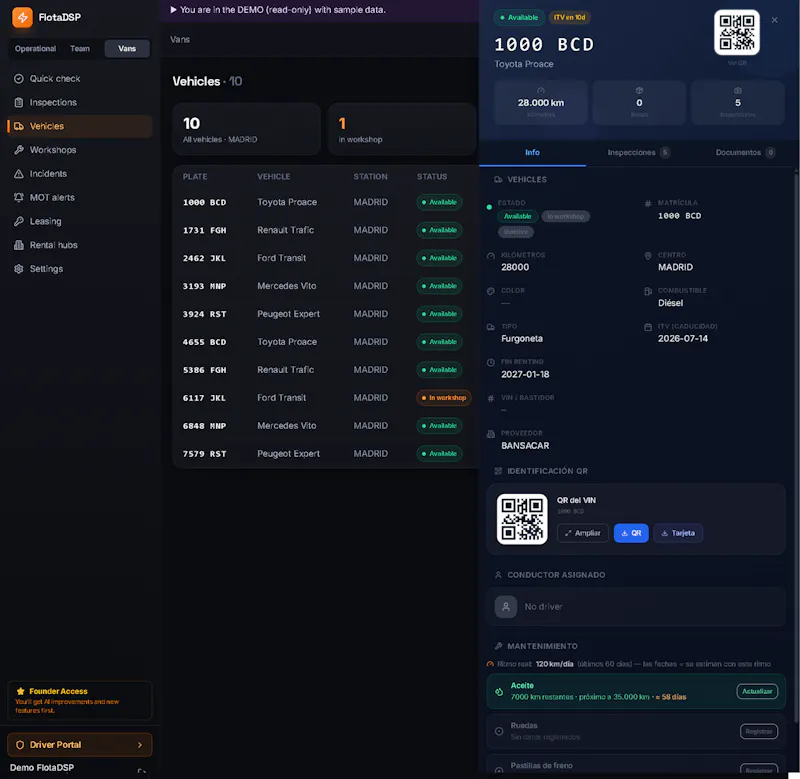Go to Workshops section
Image resolution: width=800 pixels, height=779 pixels.
click(79, 150)
